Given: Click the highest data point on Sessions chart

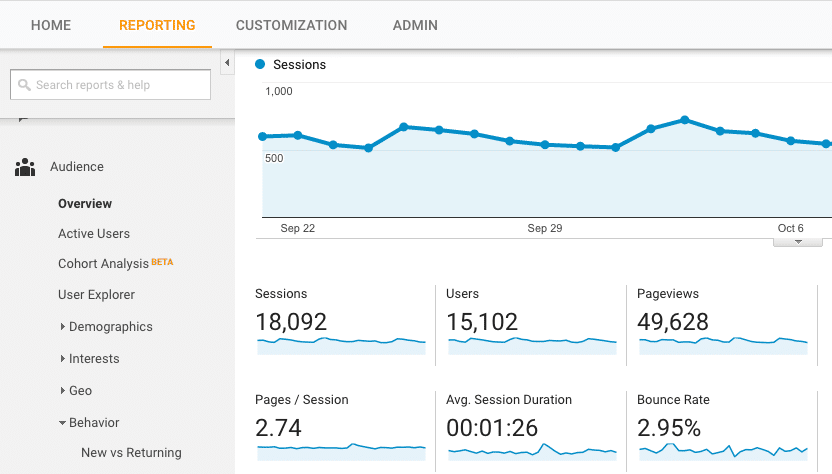Looking at the screenshot, I should [685, 120].
